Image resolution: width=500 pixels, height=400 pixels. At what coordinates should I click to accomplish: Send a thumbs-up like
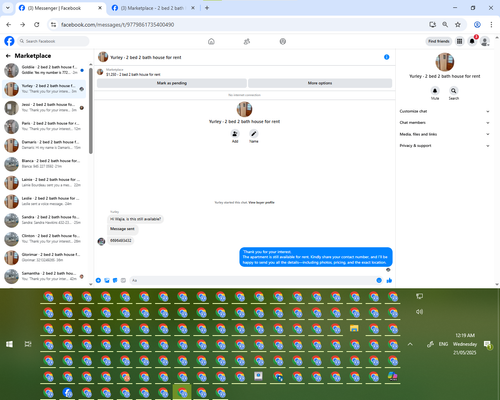[x=389, y=280]
